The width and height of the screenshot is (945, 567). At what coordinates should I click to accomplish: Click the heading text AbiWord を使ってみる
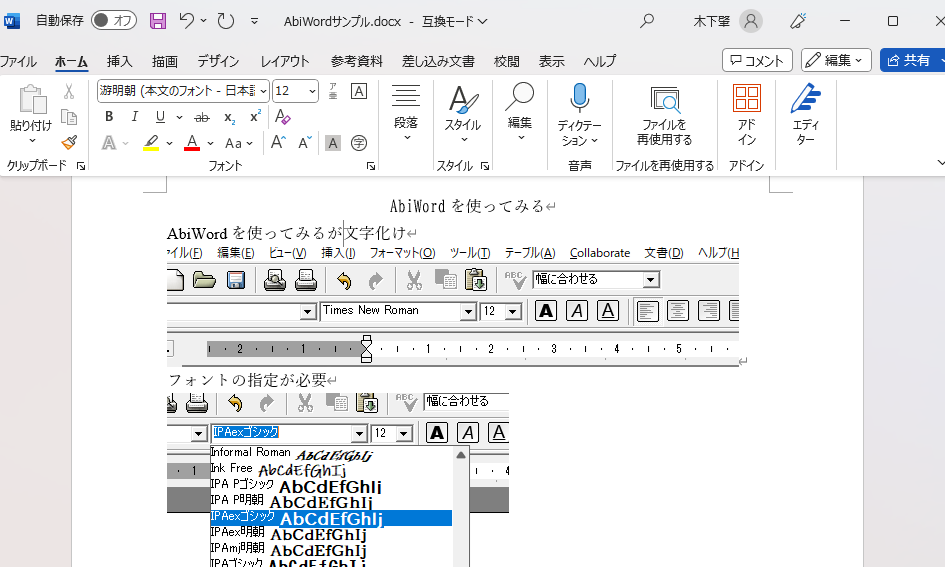[x=467, y=206]
